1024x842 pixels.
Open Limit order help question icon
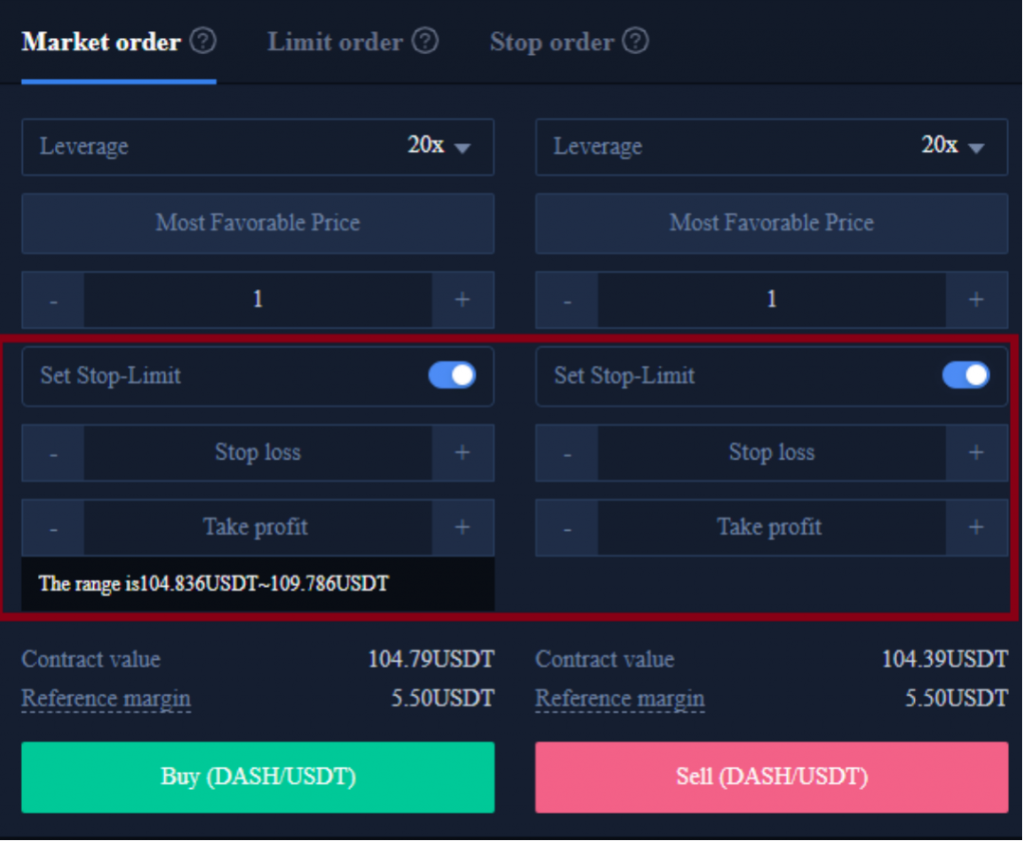[425, 41]
